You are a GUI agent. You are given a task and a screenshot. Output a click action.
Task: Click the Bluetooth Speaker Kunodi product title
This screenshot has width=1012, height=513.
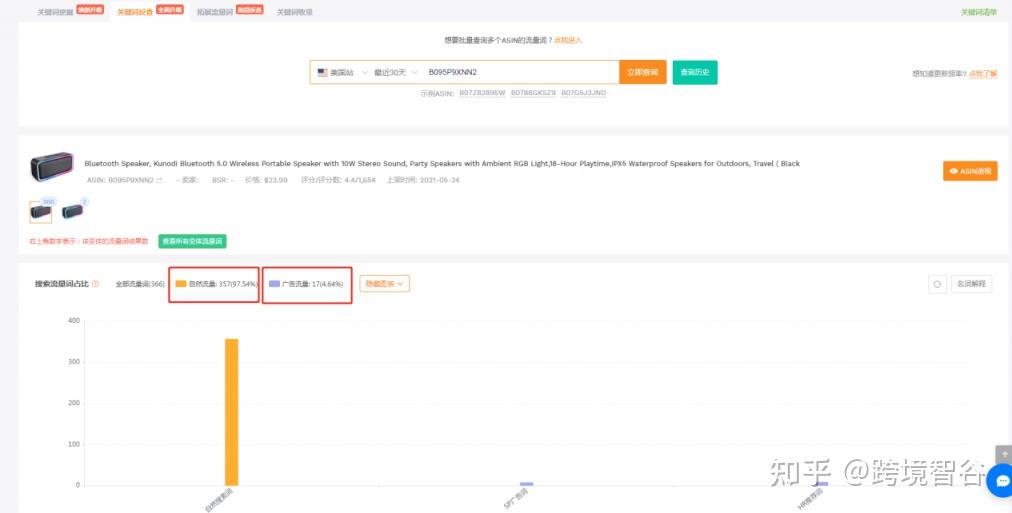[x=442, y=163]
